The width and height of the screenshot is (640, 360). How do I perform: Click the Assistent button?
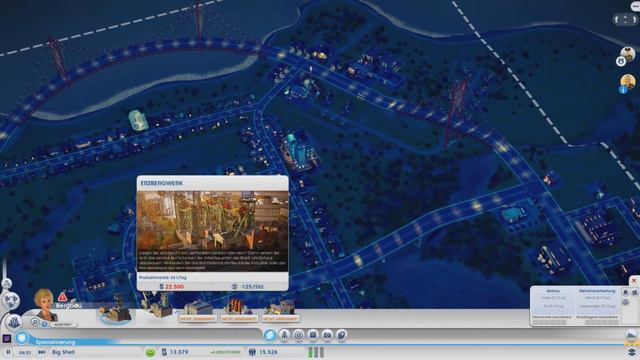pyautogui.click(x=63, y=324)
